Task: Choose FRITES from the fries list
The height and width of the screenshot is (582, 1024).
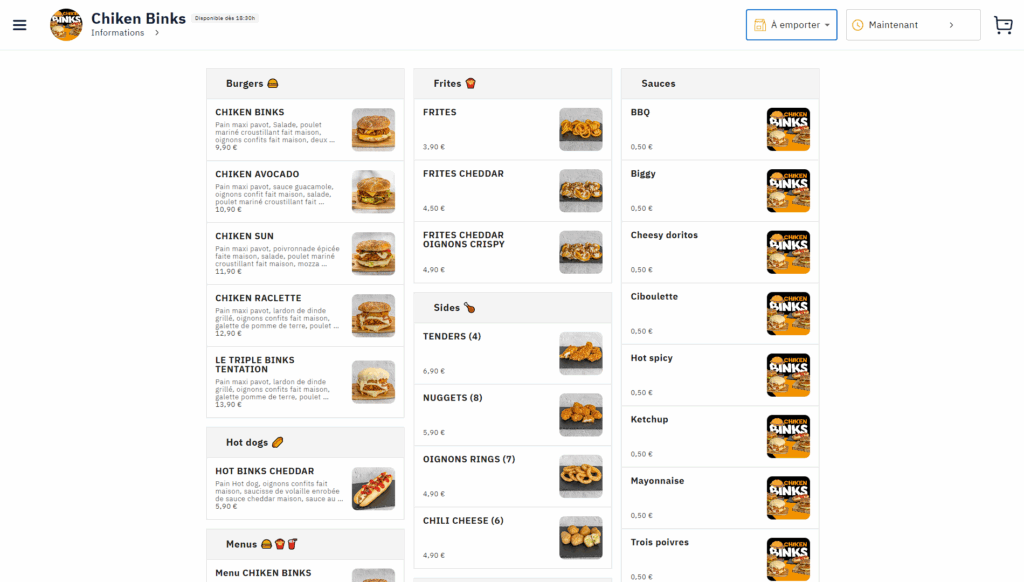Action: point(440,112)
